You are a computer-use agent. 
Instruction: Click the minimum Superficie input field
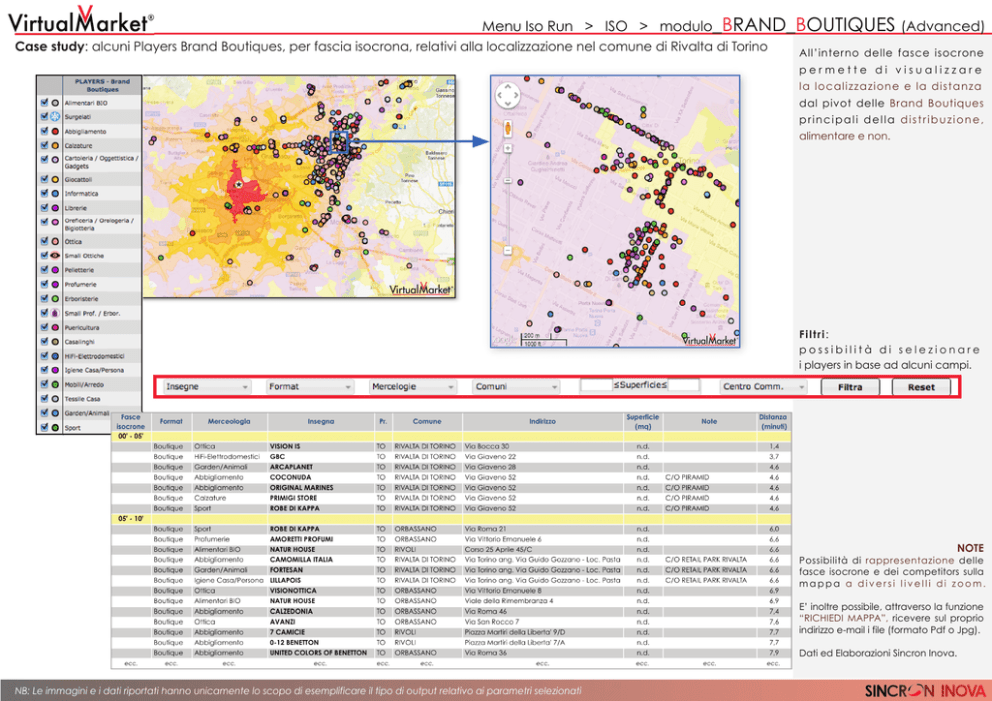[596, 385]
